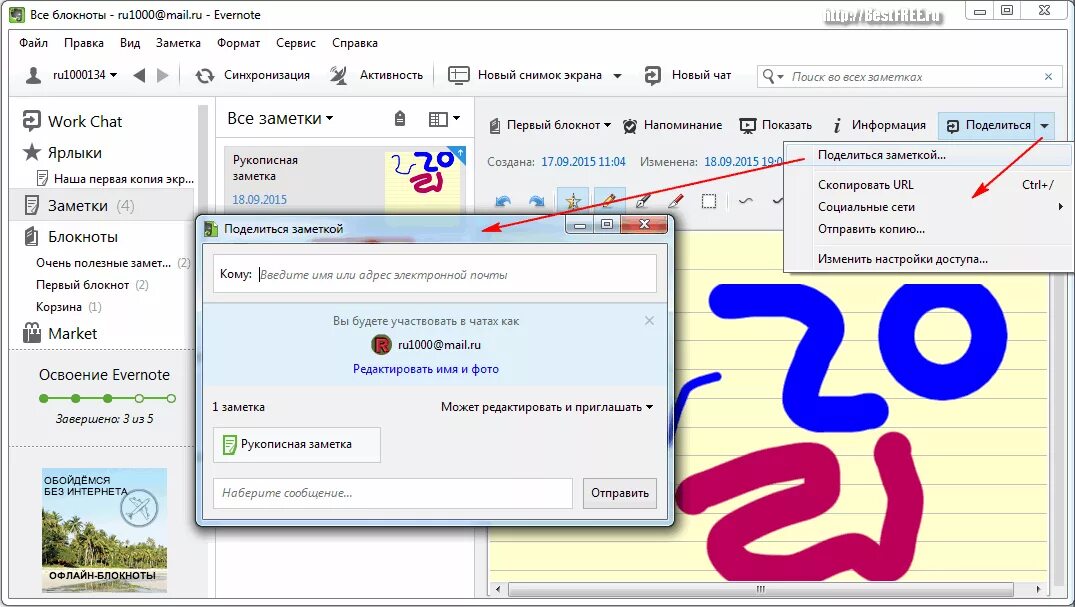Choose Поделиться заметкой... menu entry
Viewport: 1075px width, 607px height.
tap(929, 155)
